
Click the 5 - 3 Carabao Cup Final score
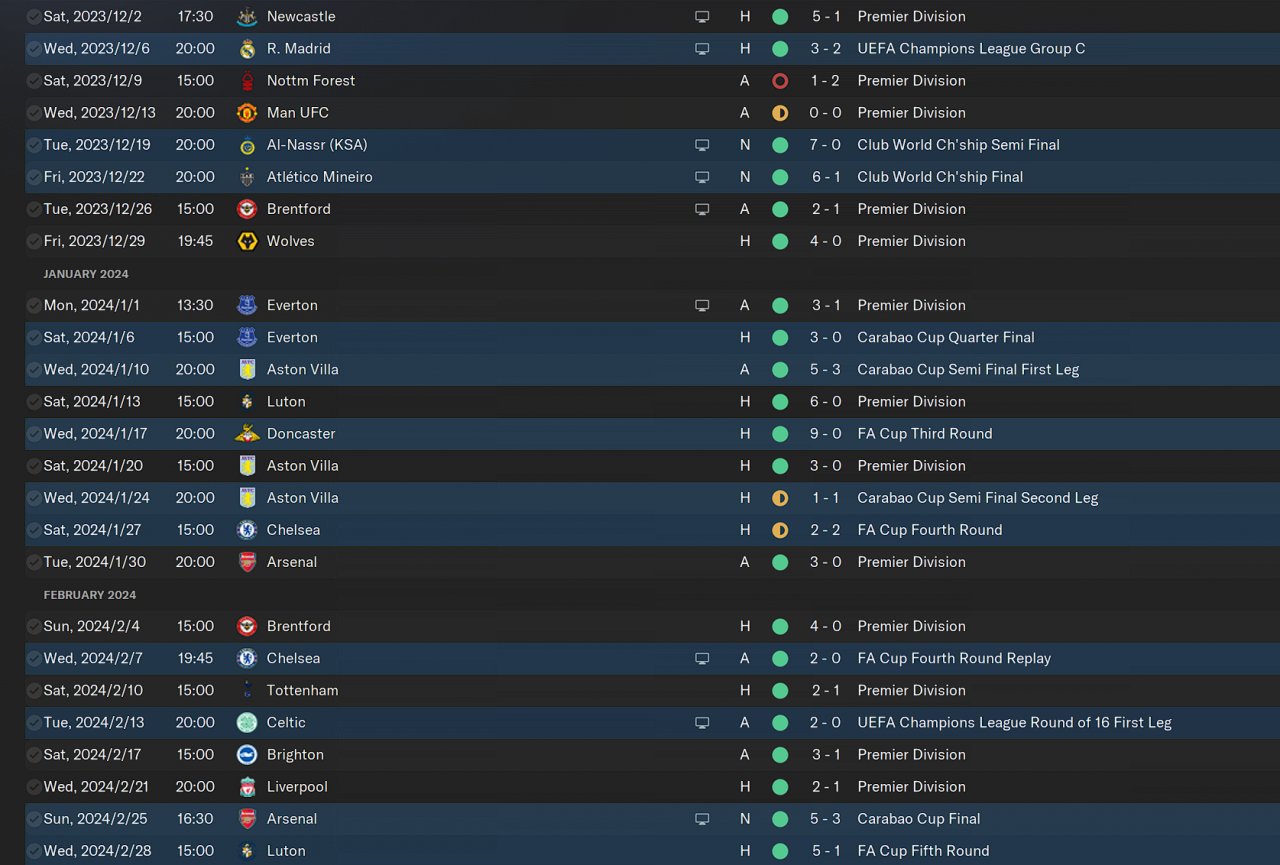[826, 819]
